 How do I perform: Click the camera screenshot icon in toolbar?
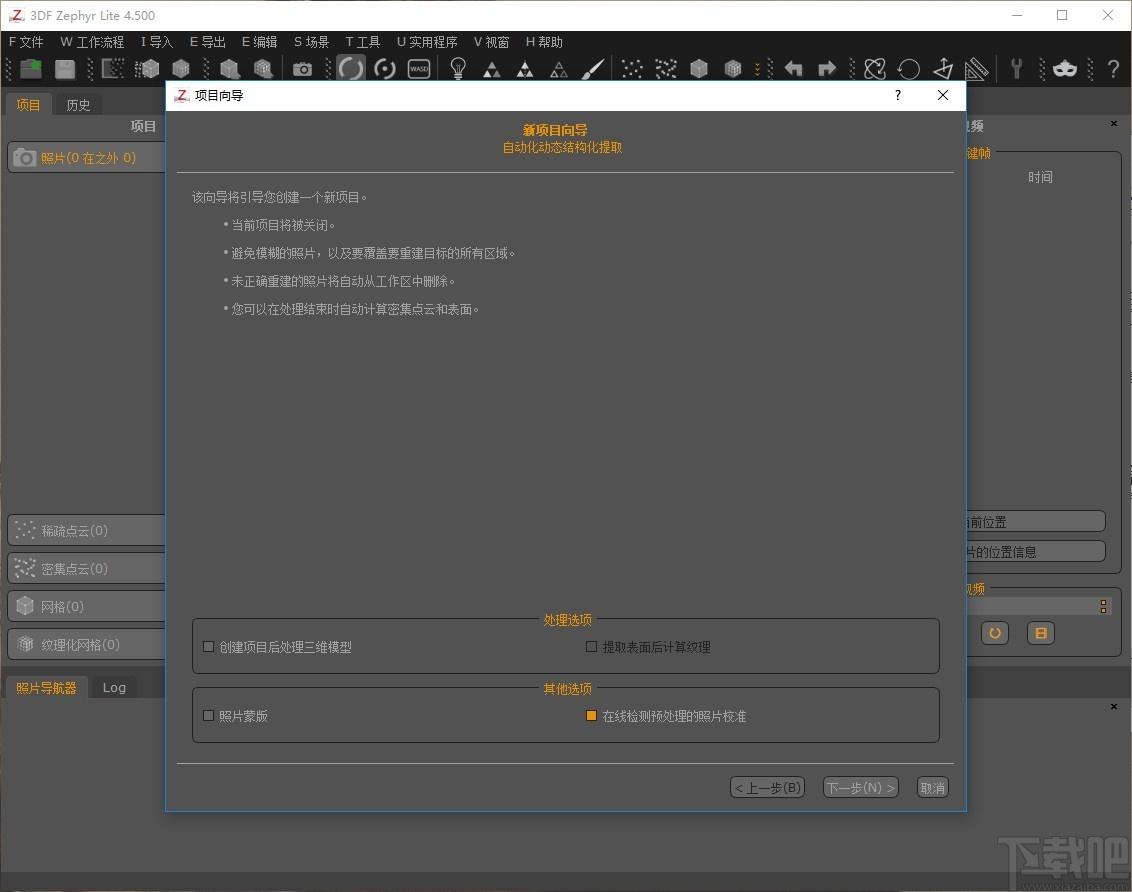pyautogui.click(x=302, y=69)
